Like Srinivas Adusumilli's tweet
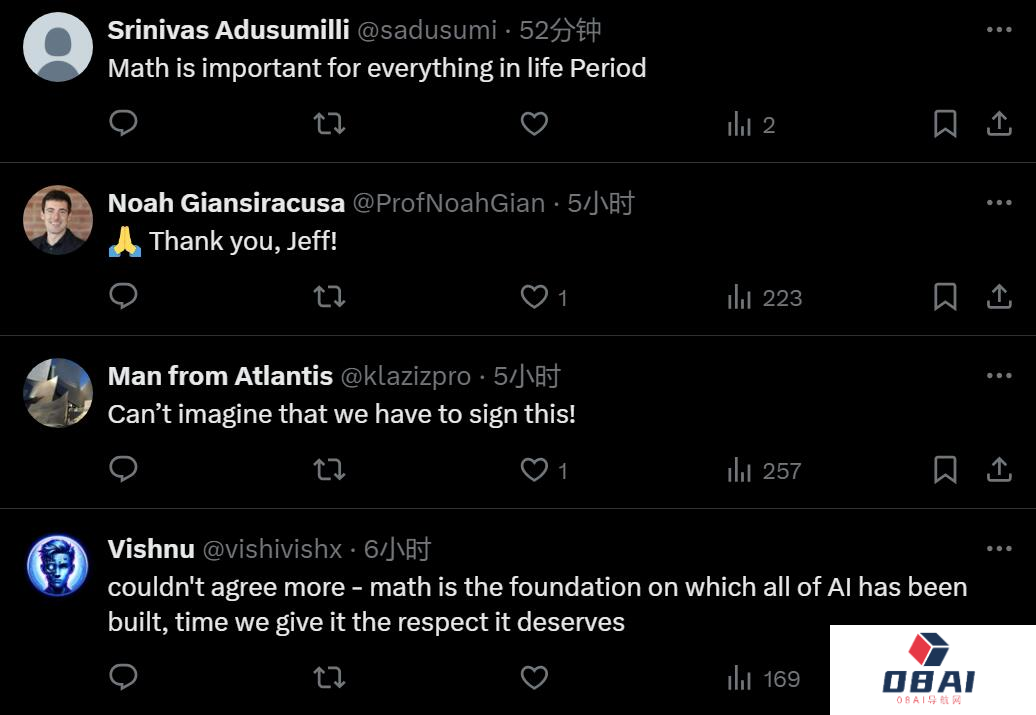 point(534,124)
